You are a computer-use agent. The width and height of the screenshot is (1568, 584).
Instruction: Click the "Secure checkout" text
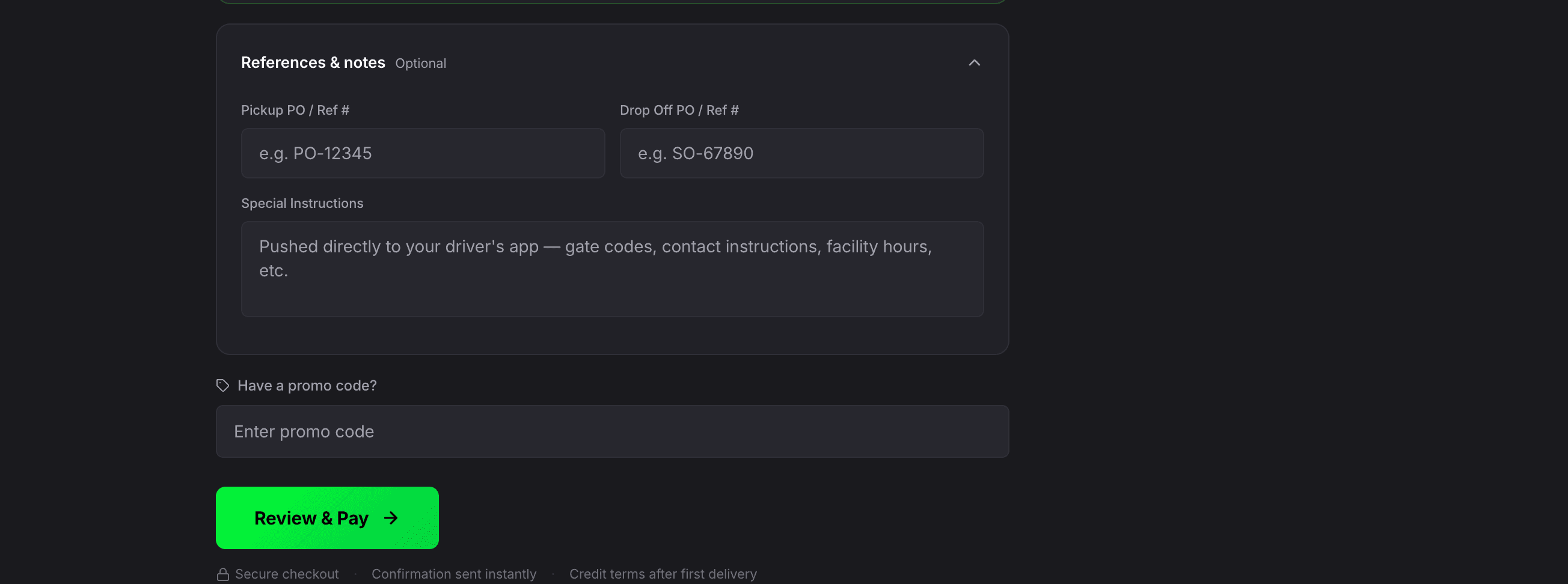point(287,574)
